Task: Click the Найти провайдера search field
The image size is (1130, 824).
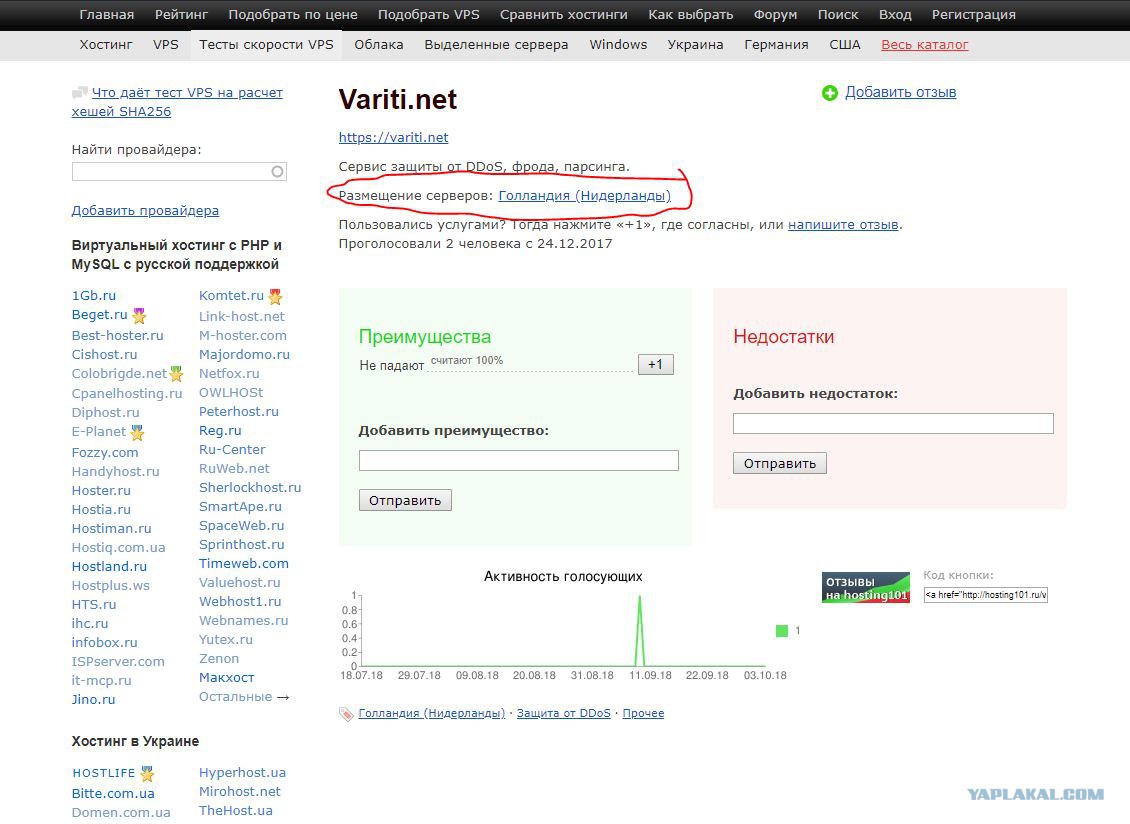Action: tap(179, 172)
